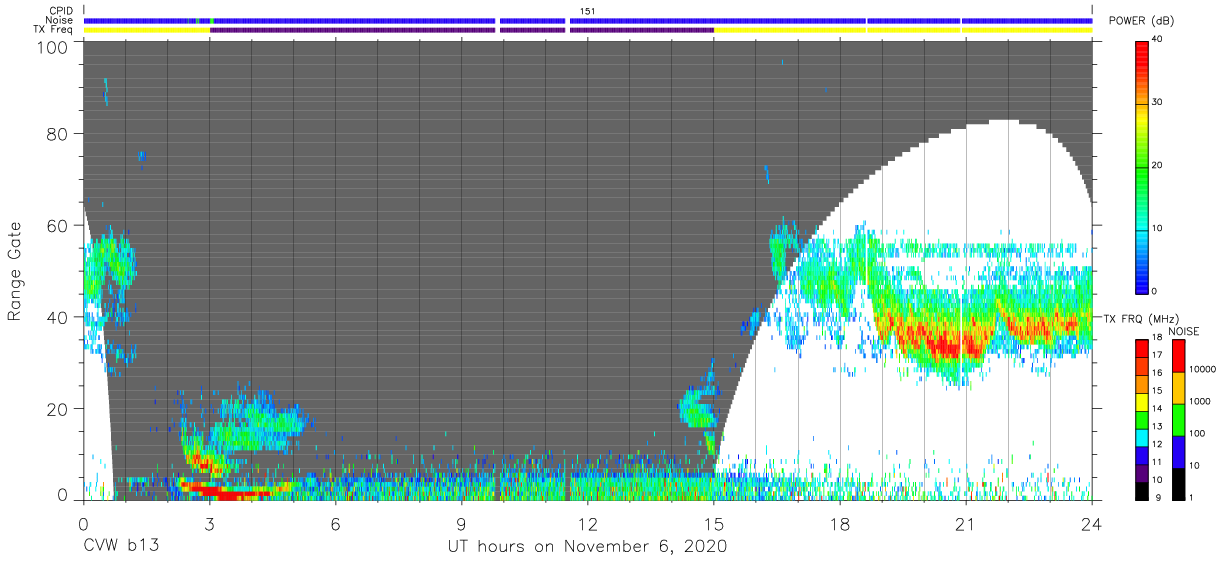
Task: Click the UT hours November 6, 2020 title
Action: tap(588, 547)
